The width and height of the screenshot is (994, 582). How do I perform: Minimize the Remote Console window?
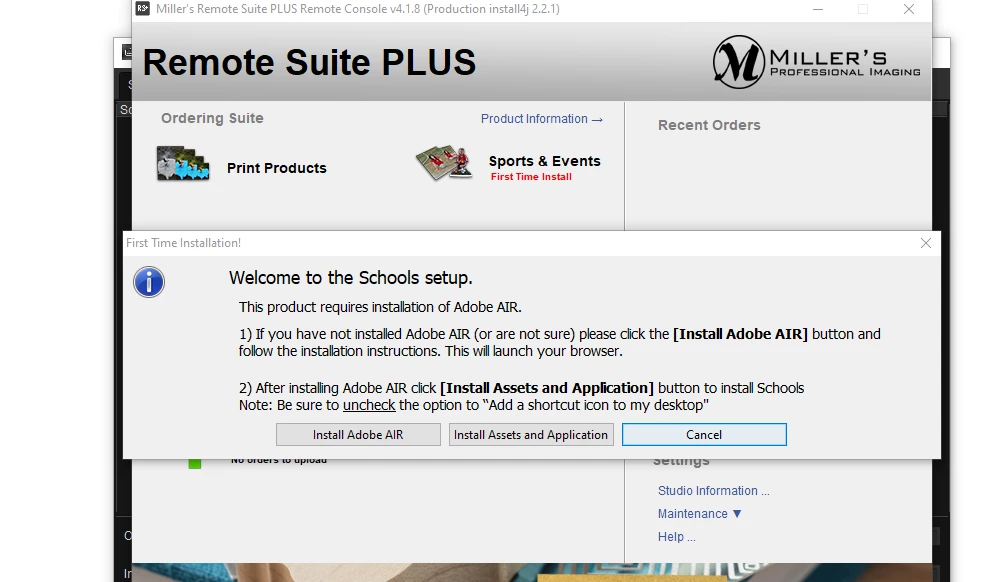[x=818, y=9]
